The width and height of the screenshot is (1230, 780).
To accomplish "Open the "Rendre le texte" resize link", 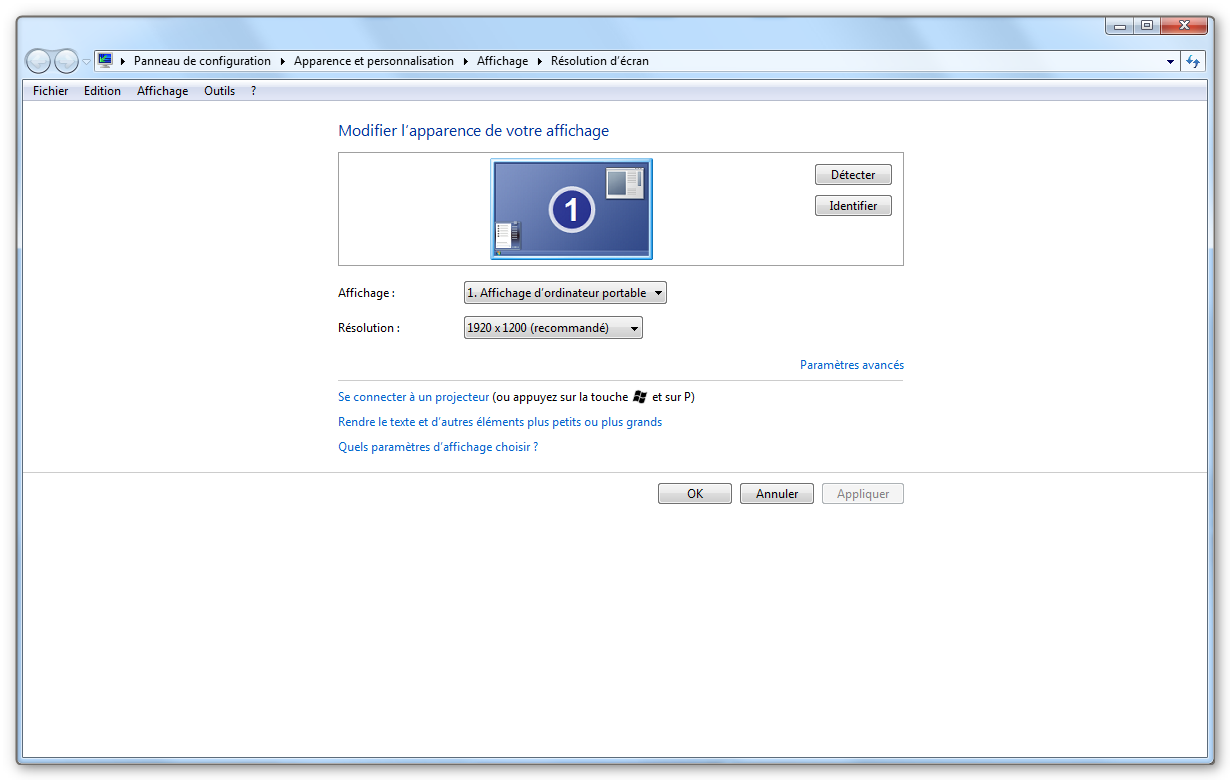I will click(500, 422).
